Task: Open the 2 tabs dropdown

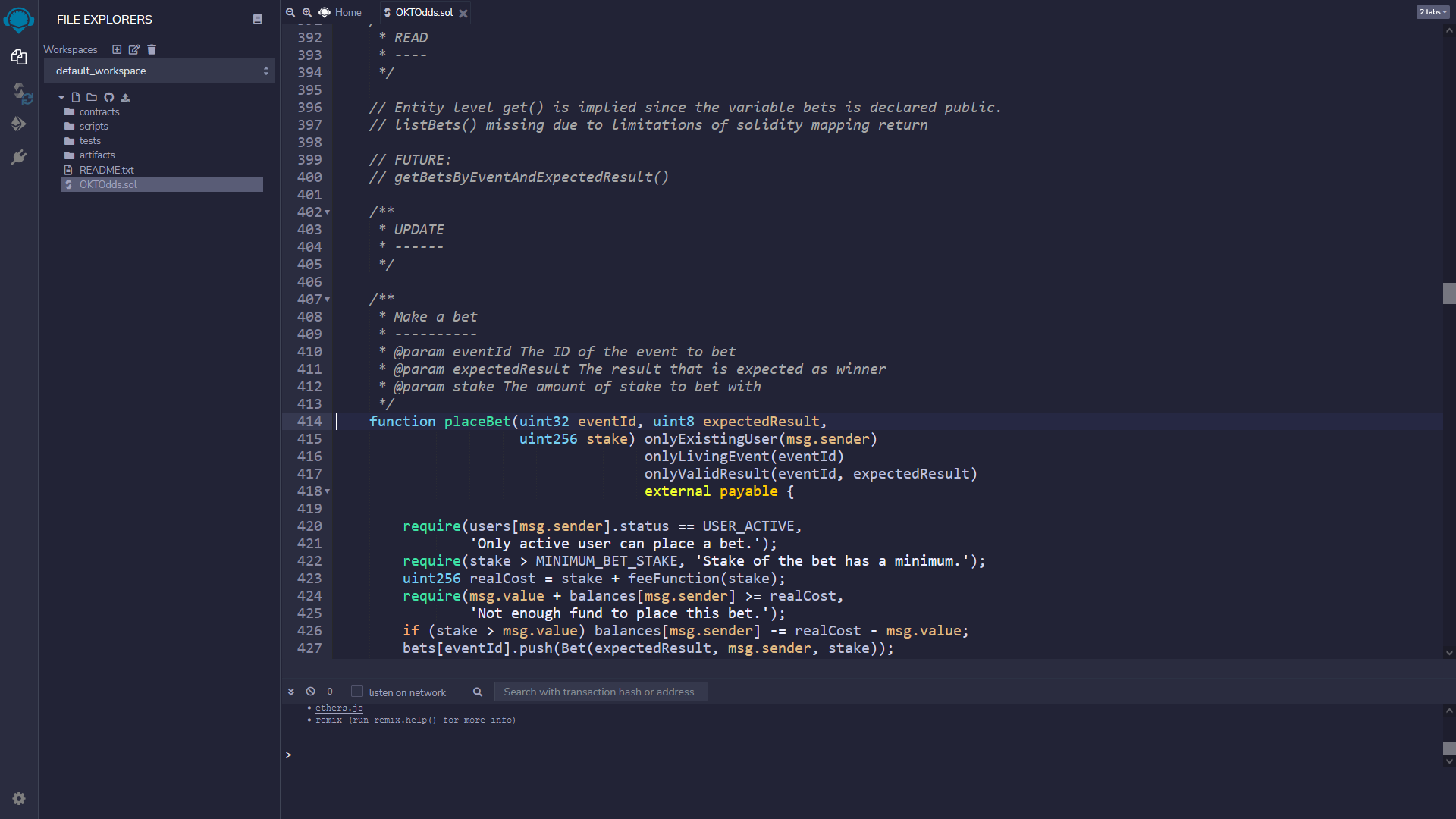Action: (1432, 12)
